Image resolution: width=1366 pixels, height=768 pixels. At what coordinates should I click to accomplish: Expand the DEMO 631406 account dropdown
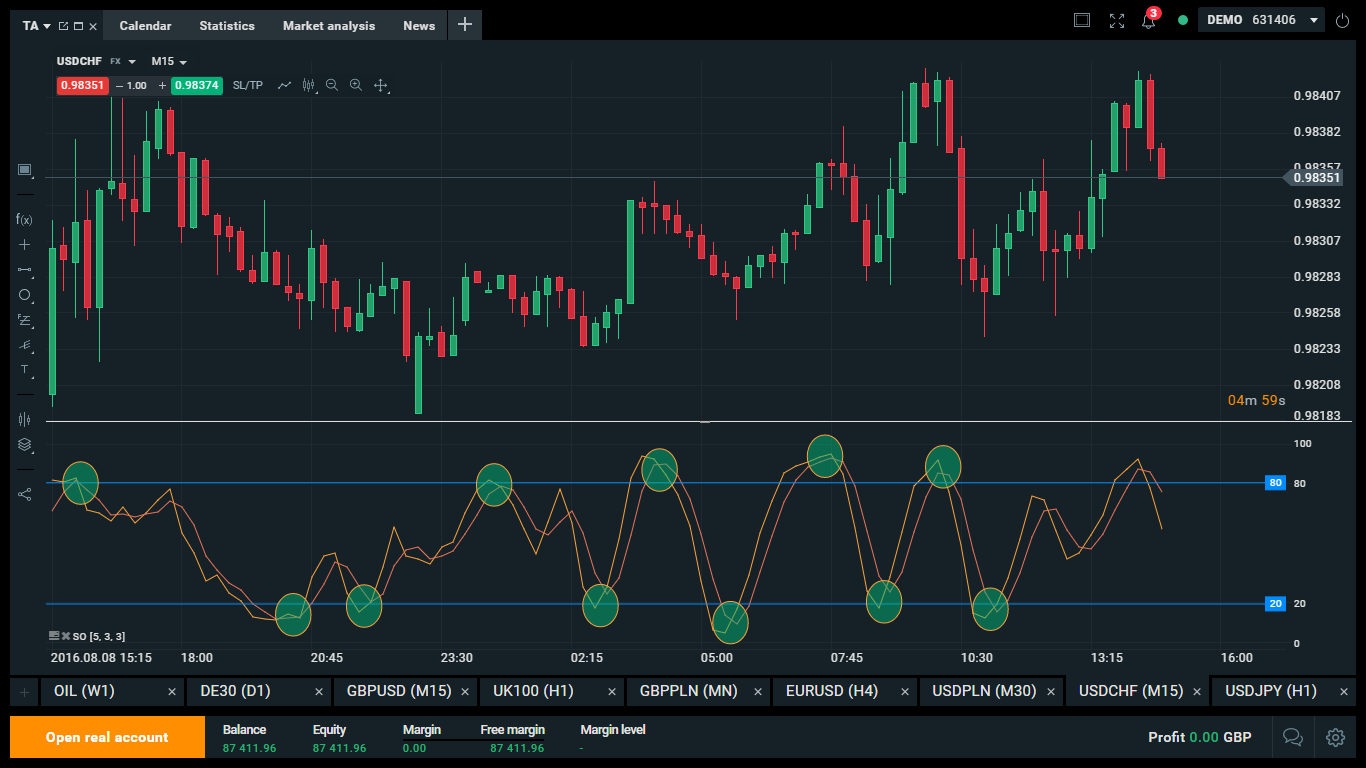[1313, 20]
